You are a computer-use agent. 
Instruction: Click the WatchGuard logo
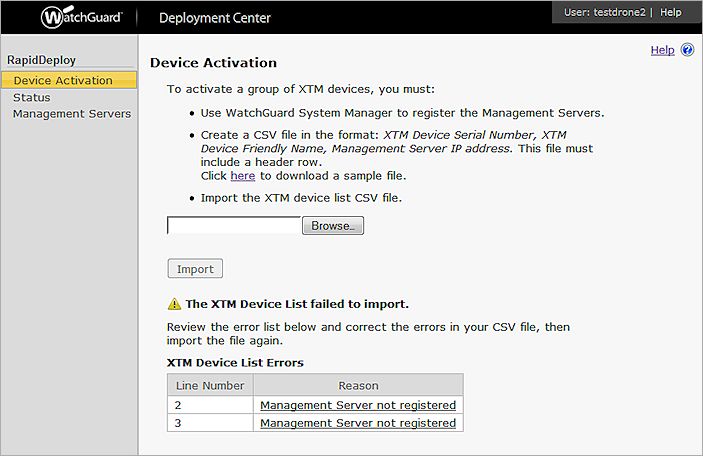click(x=81, y=17)
